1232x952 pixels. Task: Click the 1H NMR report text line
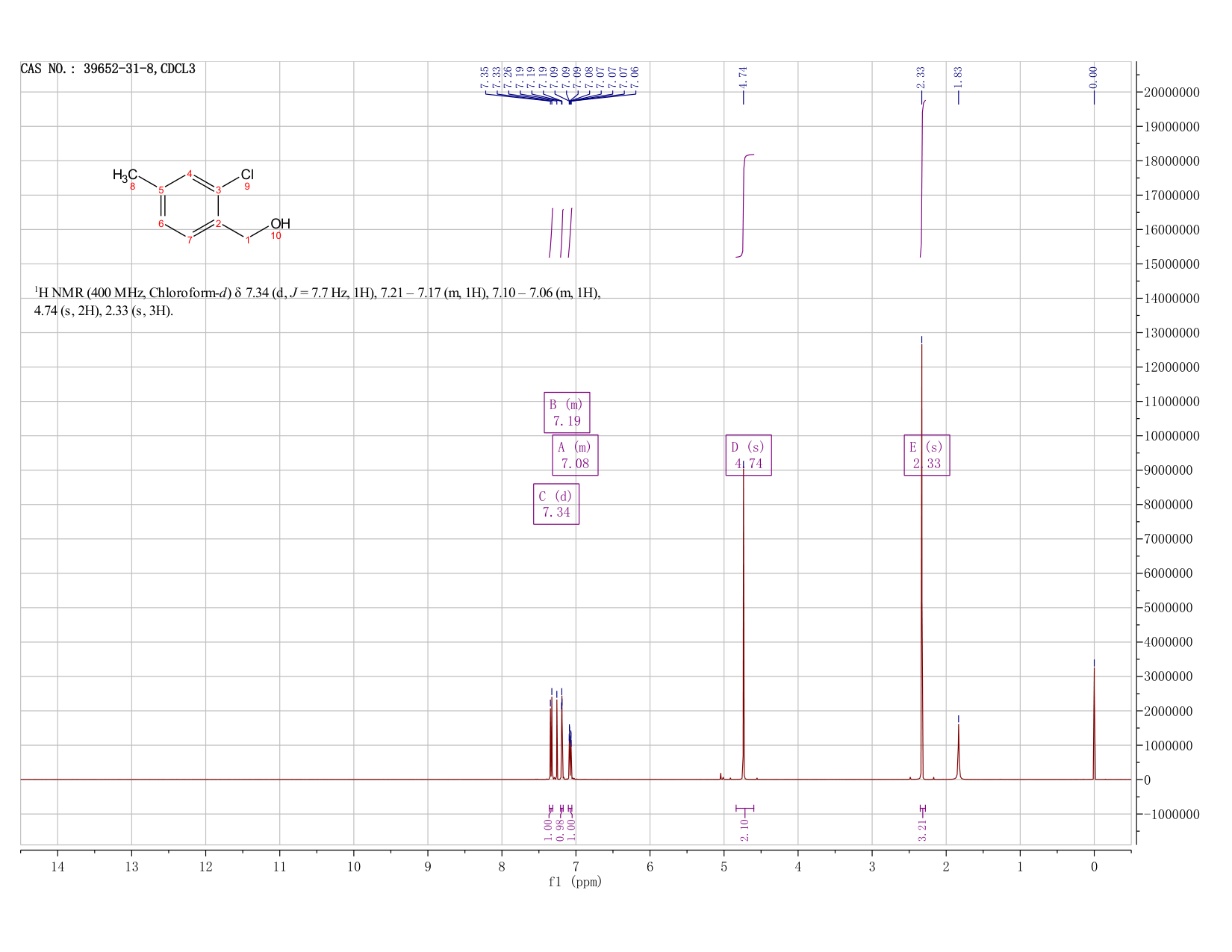point(317,301)
